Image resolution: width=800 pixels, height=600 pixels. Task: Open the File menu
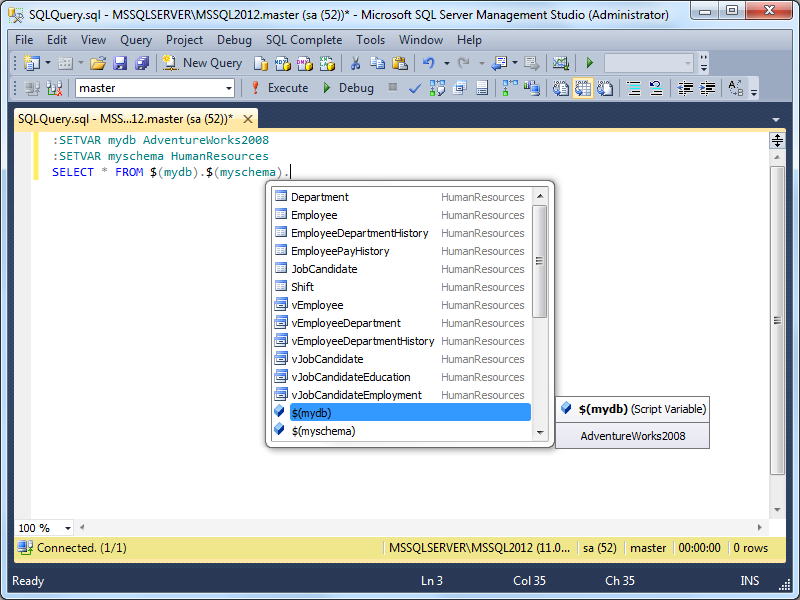tap(24, 40)
